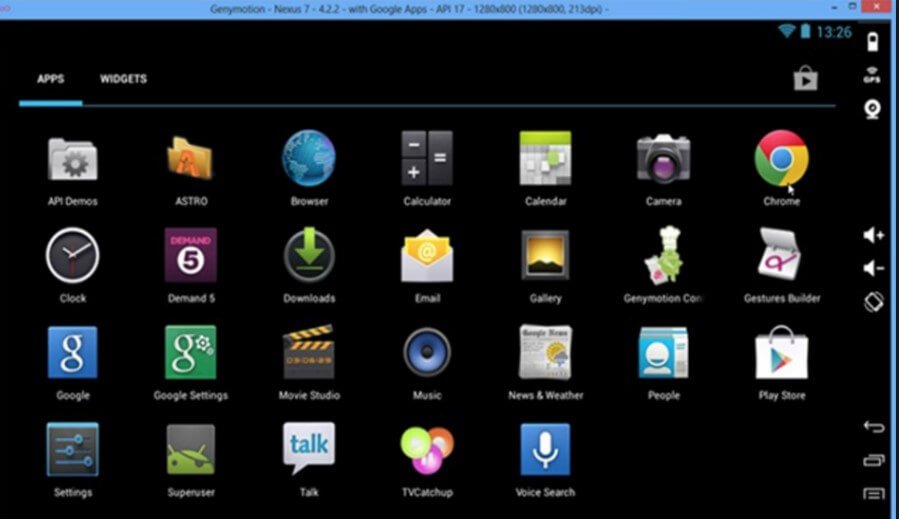Launch the Movie Studio app
The width and height of the screenshot is (899, 519).
(x=309, y=352)
